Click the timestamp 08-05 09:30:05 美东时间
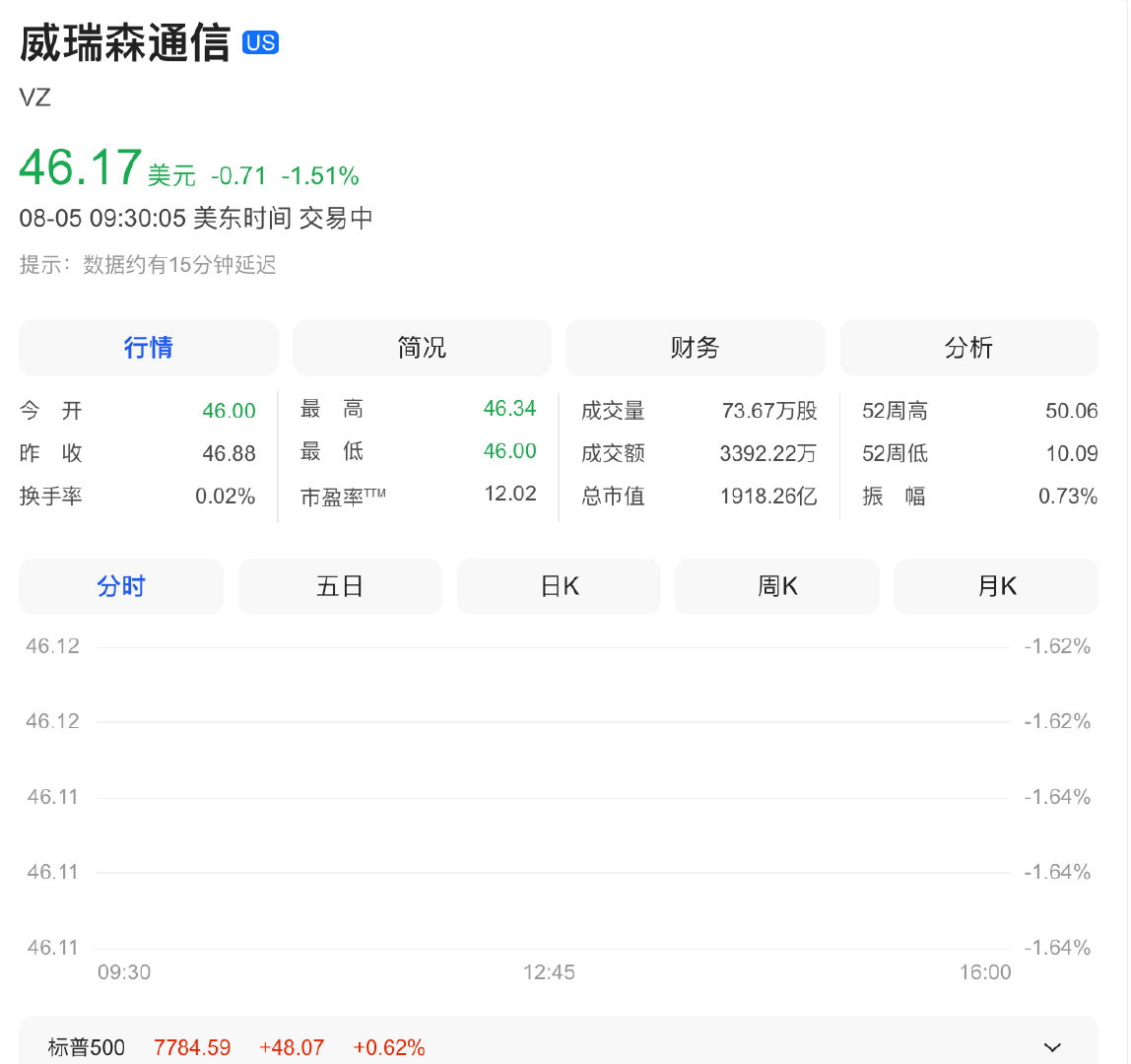1131x1064 pixels. [155, 218]
